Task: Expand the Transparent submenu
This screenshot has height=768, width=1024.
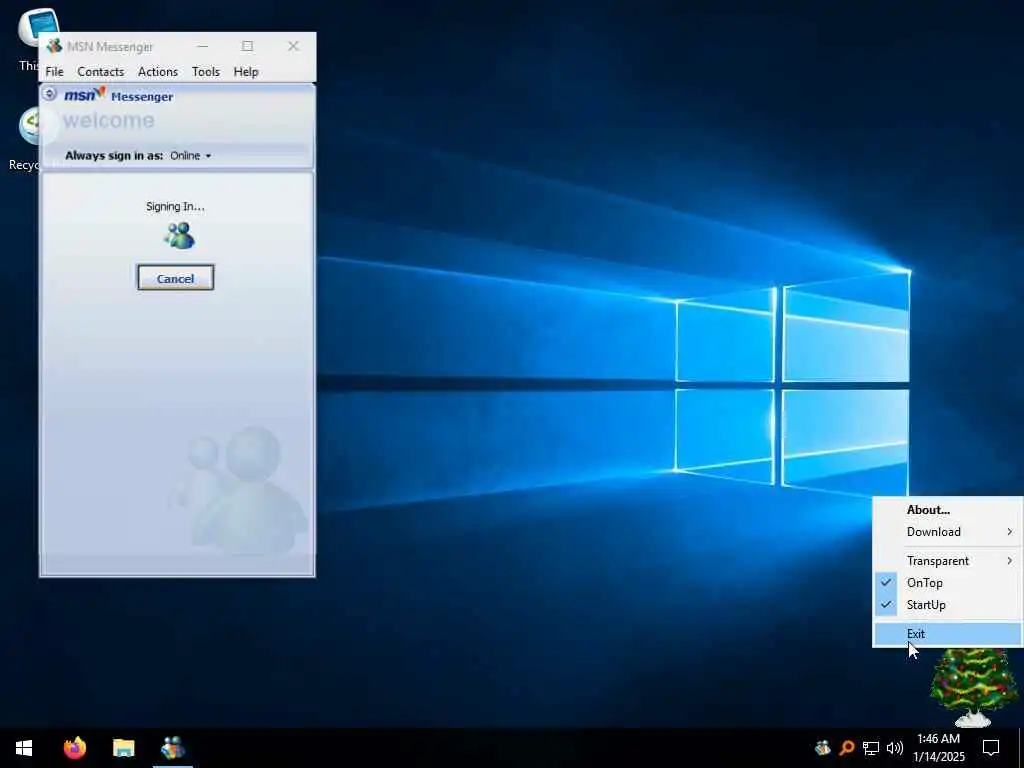Action: click(x=948, y=560)
